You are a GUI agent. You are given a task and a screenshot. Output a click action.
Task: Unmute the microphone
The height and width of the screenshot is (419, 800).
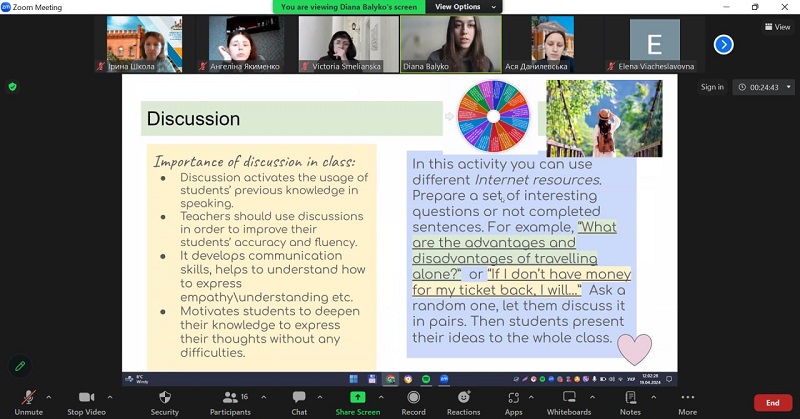(29, 403)
